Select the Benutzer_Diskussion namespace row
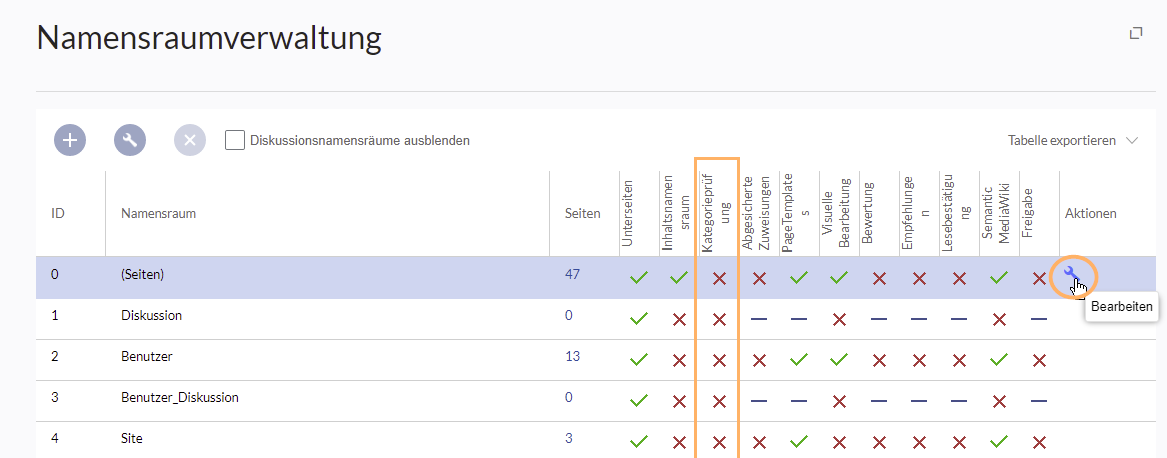 (180, 397)
